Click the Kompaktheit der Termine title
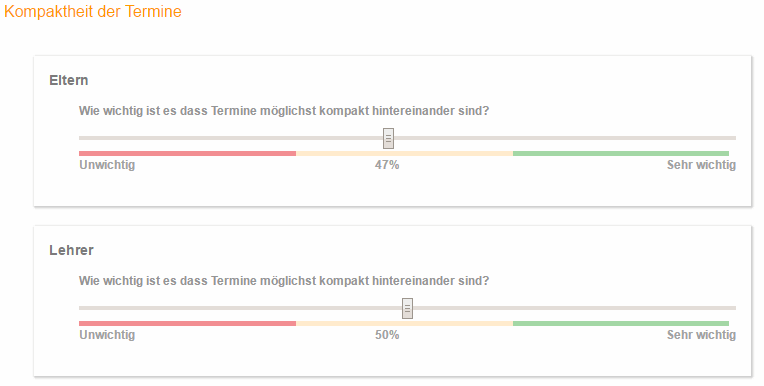The height and width of the screenshot is (386, 764). click(x=93, y=11)
